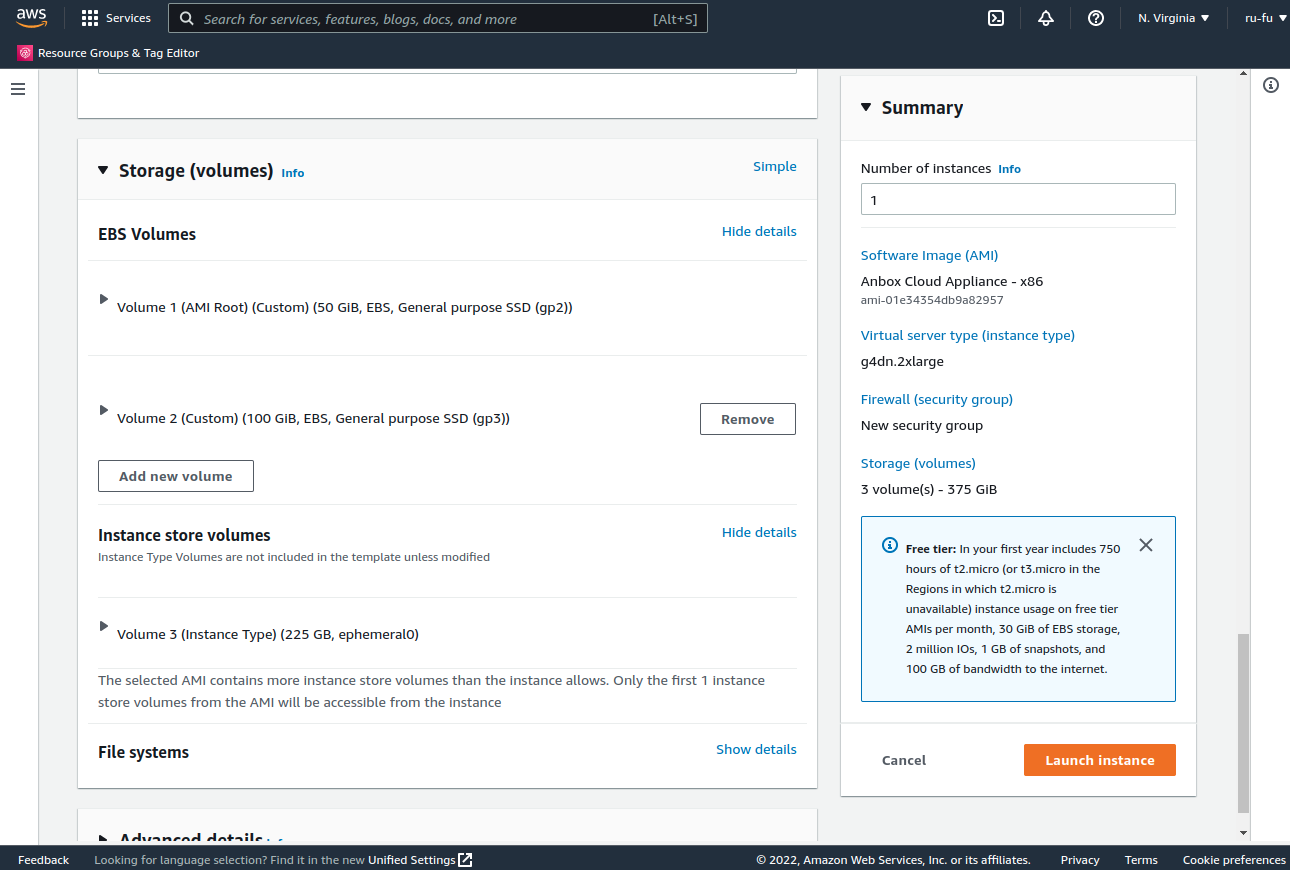Screen dimensions: 1290x870
Task: Open the notifications bell
Action: tap(1046, 18)
